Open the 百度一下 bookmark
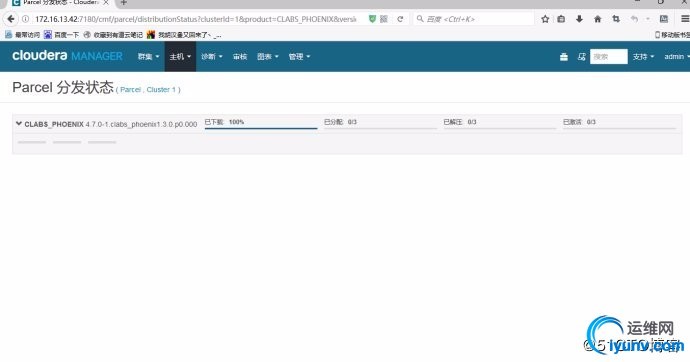690x362 pixels. point(62,35)
